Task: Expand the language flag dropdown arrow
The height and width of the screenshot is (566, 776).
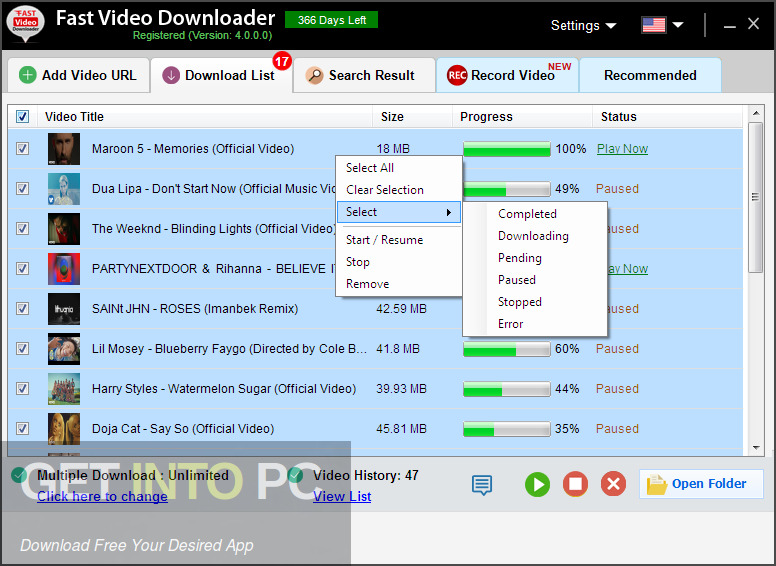Action: pyautogui.click(x=678, y=25)
